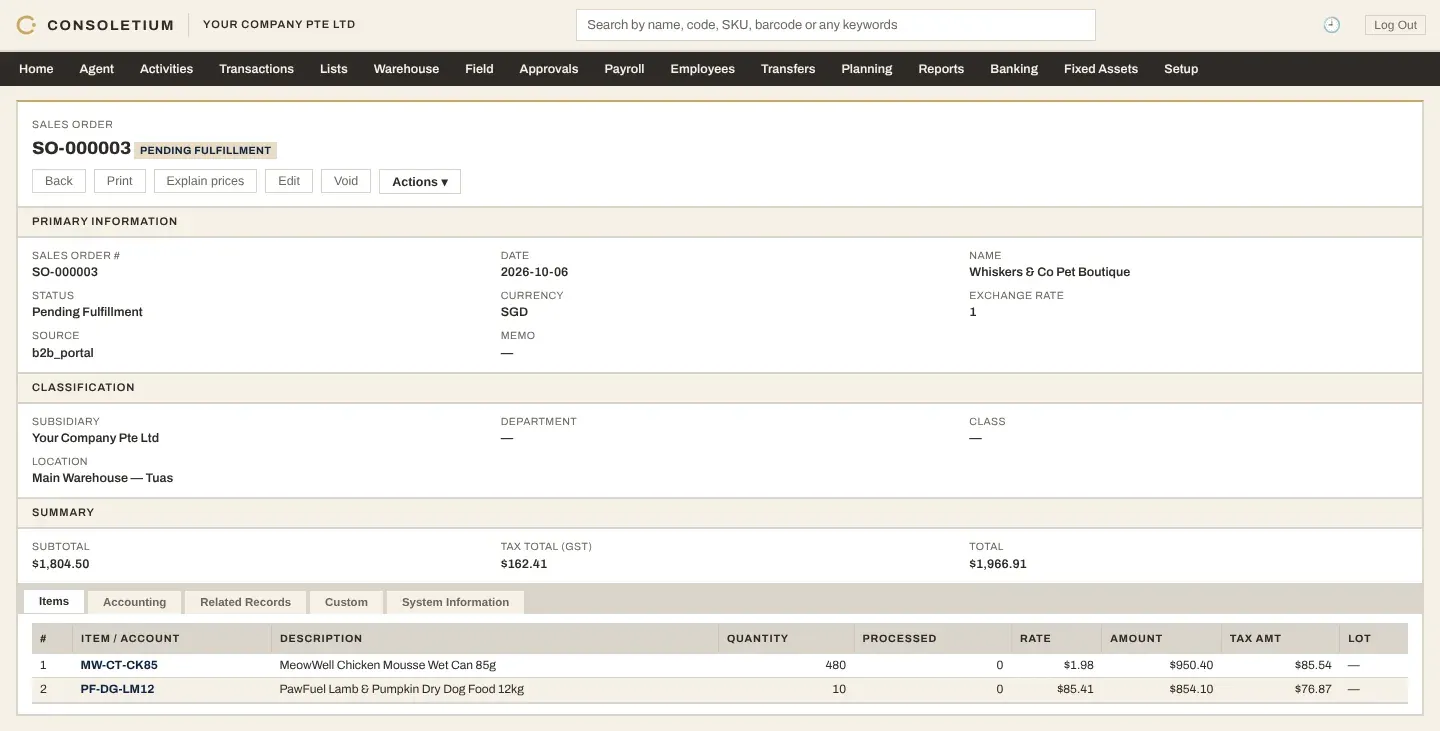Focus the global search field
The width and height of the screenshot is (1440, 731).
tap(836, 25)
